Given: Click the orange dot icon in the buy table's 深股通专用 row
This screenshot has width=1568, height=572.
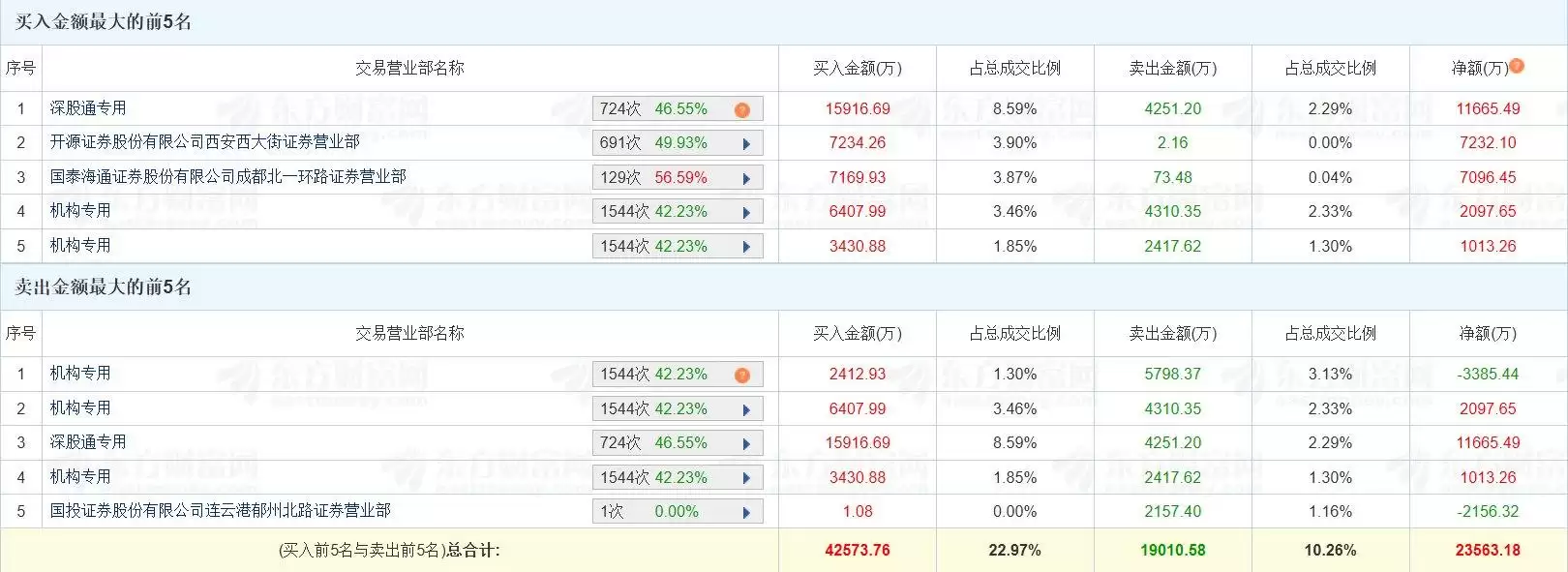Looking at the screenshot, I should [x=742, y=109].
